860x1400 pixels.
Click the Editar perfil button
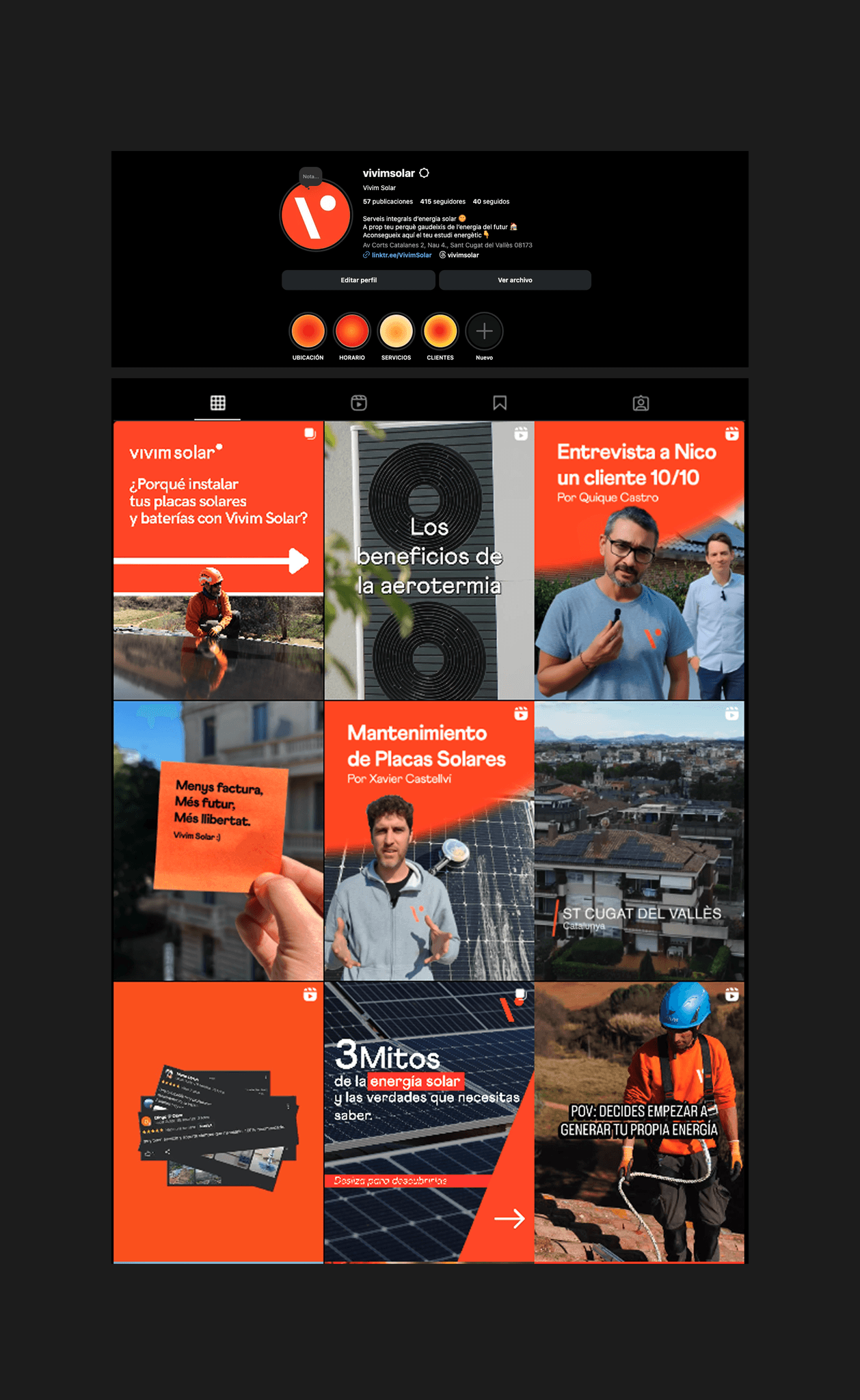[358, 280]
